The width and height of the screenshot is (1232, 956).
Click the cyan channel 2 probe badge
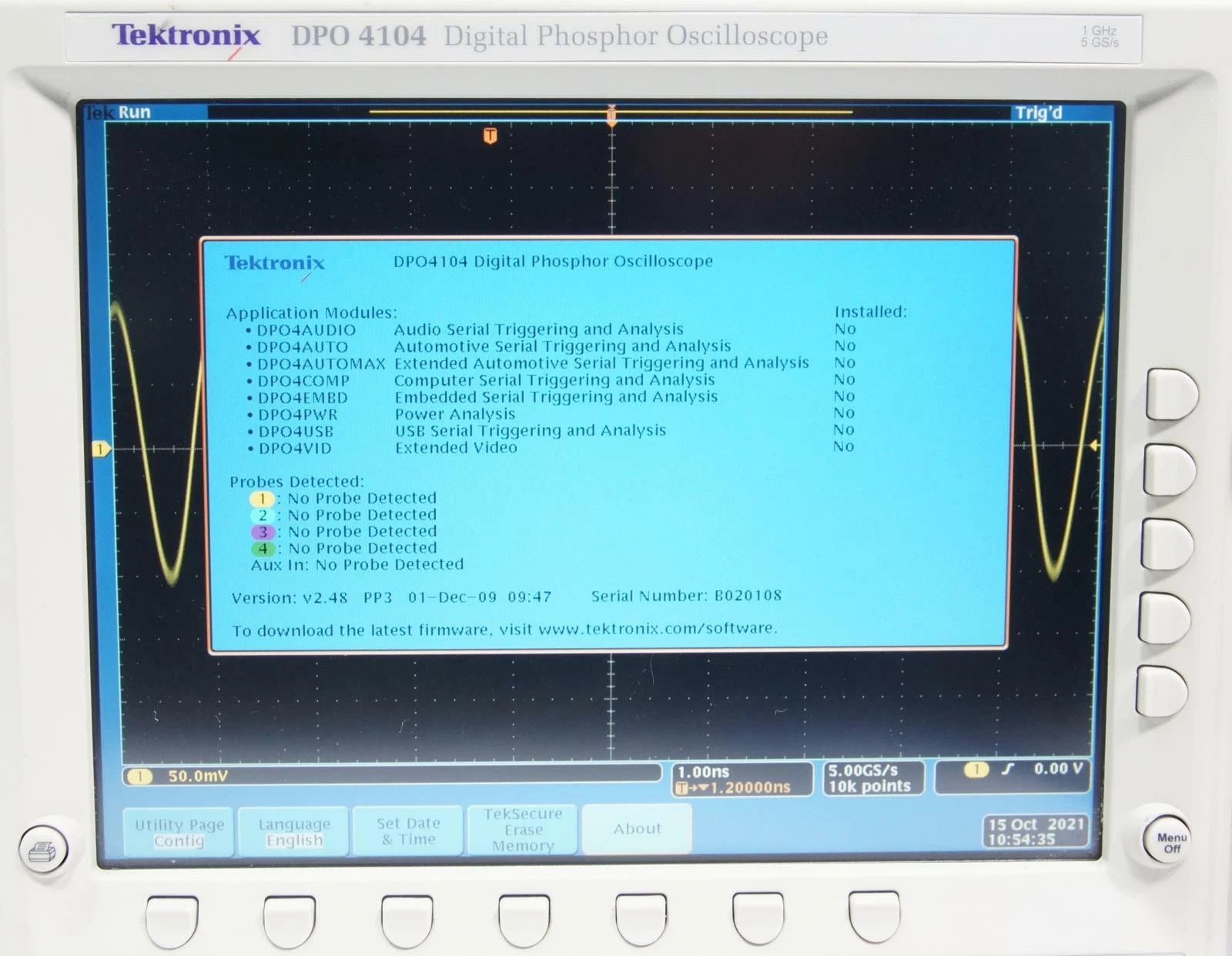point(263,516)
